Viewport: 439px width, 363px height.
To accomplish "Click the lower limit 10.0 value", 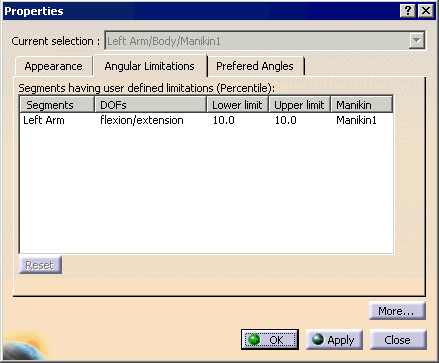I will pos(224,120).
